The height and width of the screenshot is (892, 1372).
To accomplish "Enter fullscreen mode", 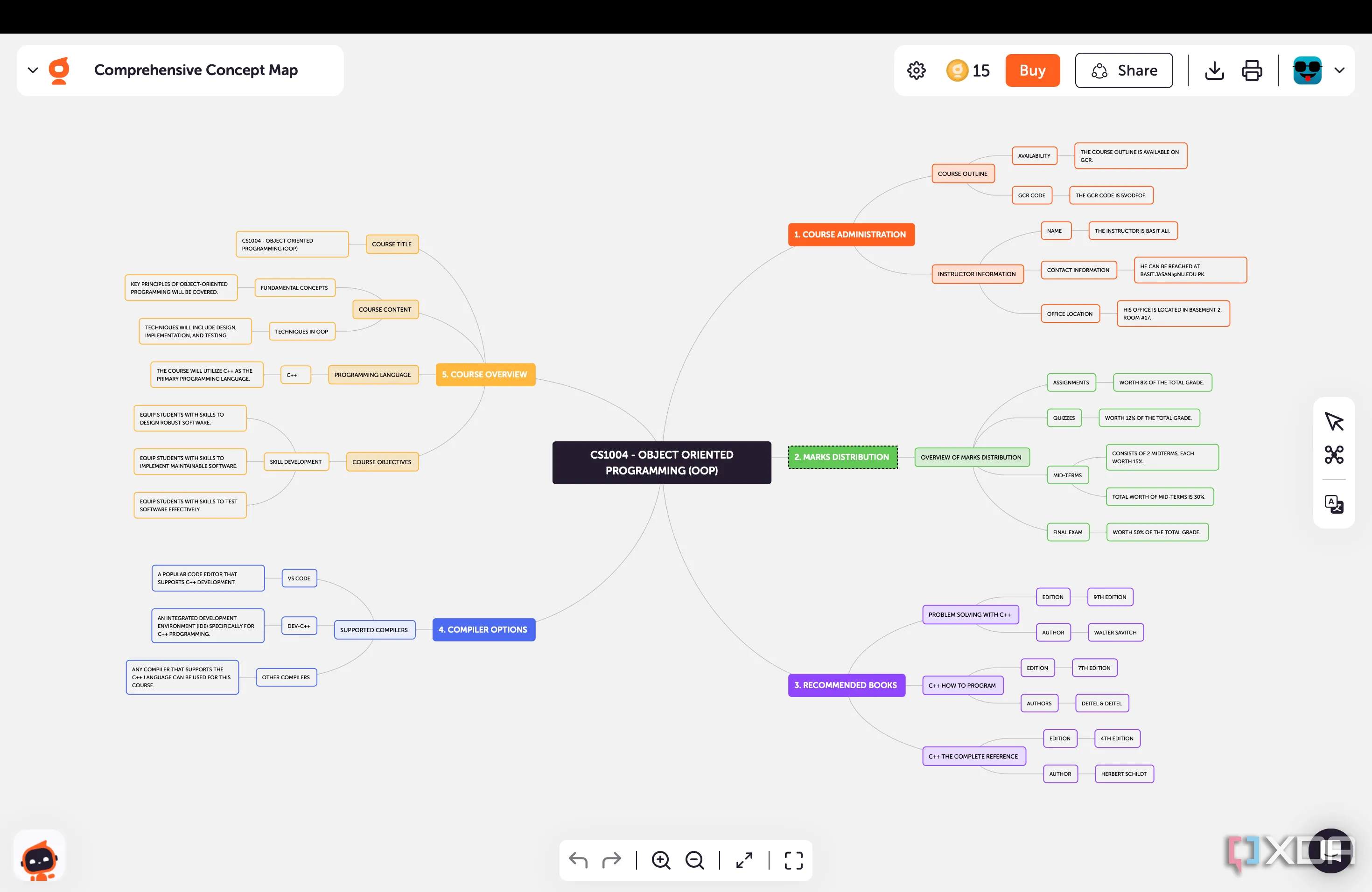I will [793, 860].
